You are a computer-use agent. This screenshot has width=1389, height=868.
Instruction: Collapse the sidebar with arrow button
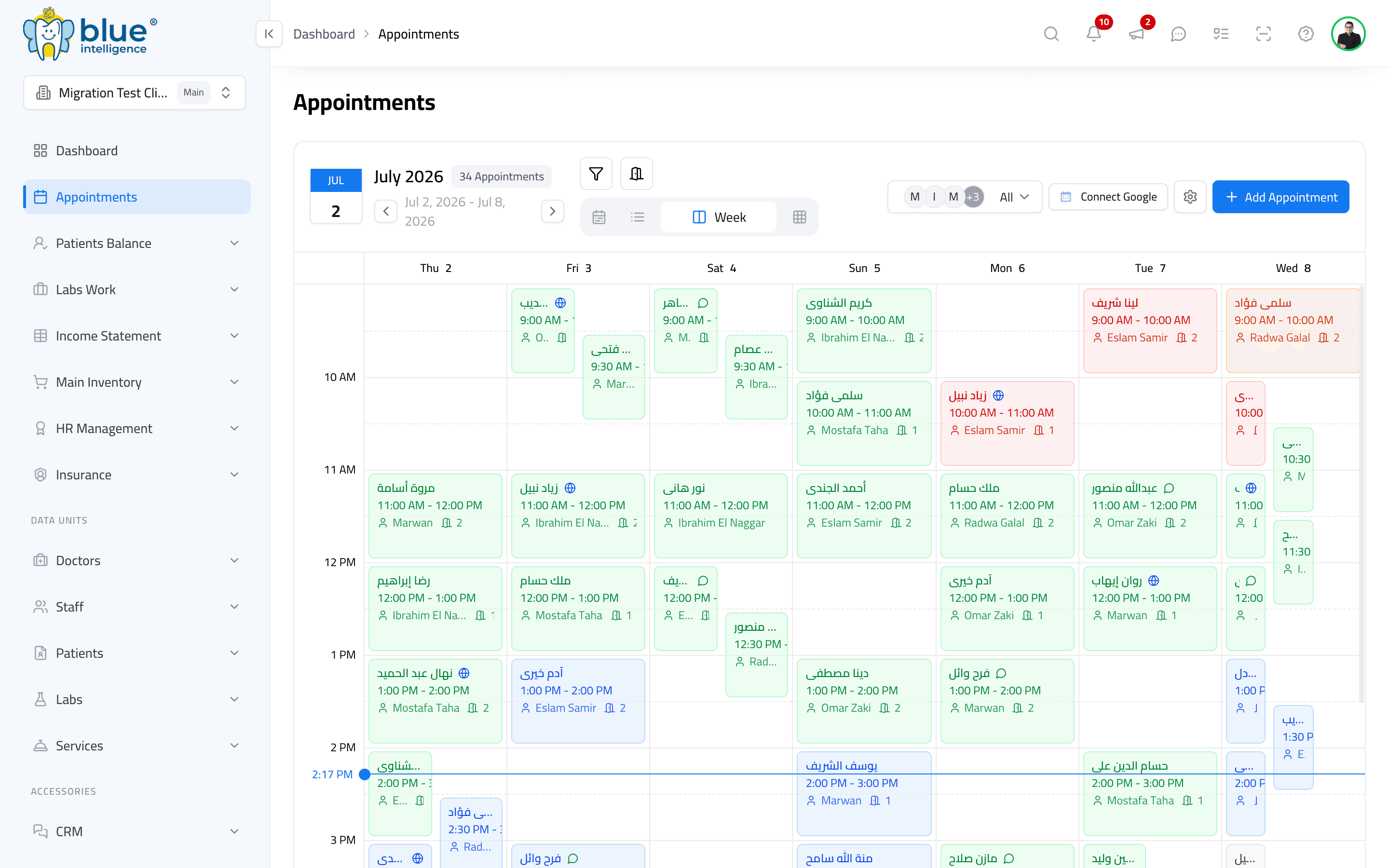point(269,34)
